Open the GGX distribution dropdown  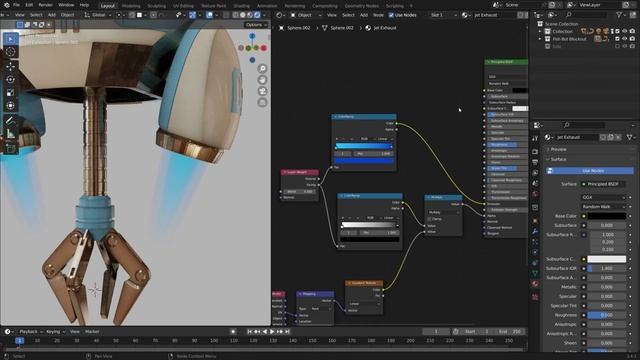pyautogui.click(x=603, y=197)
